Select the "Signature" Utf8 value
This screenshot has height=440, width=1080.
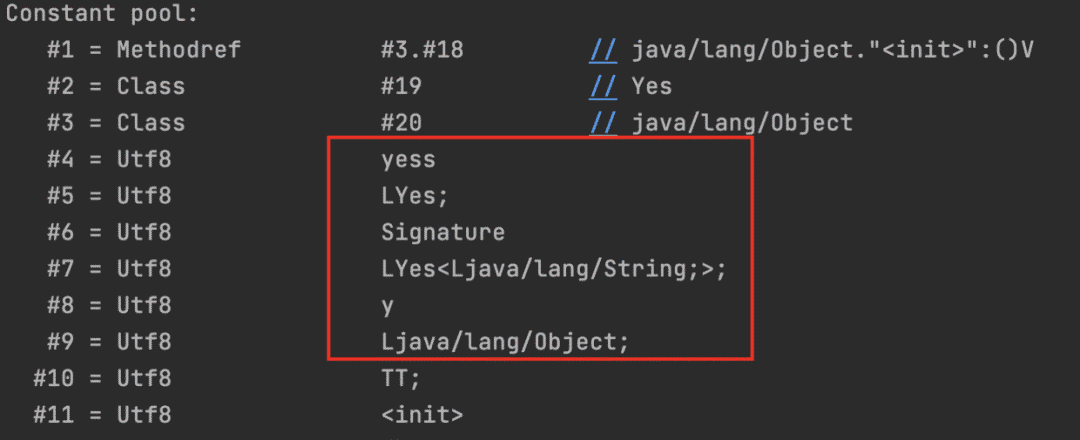tap(442, 233)
